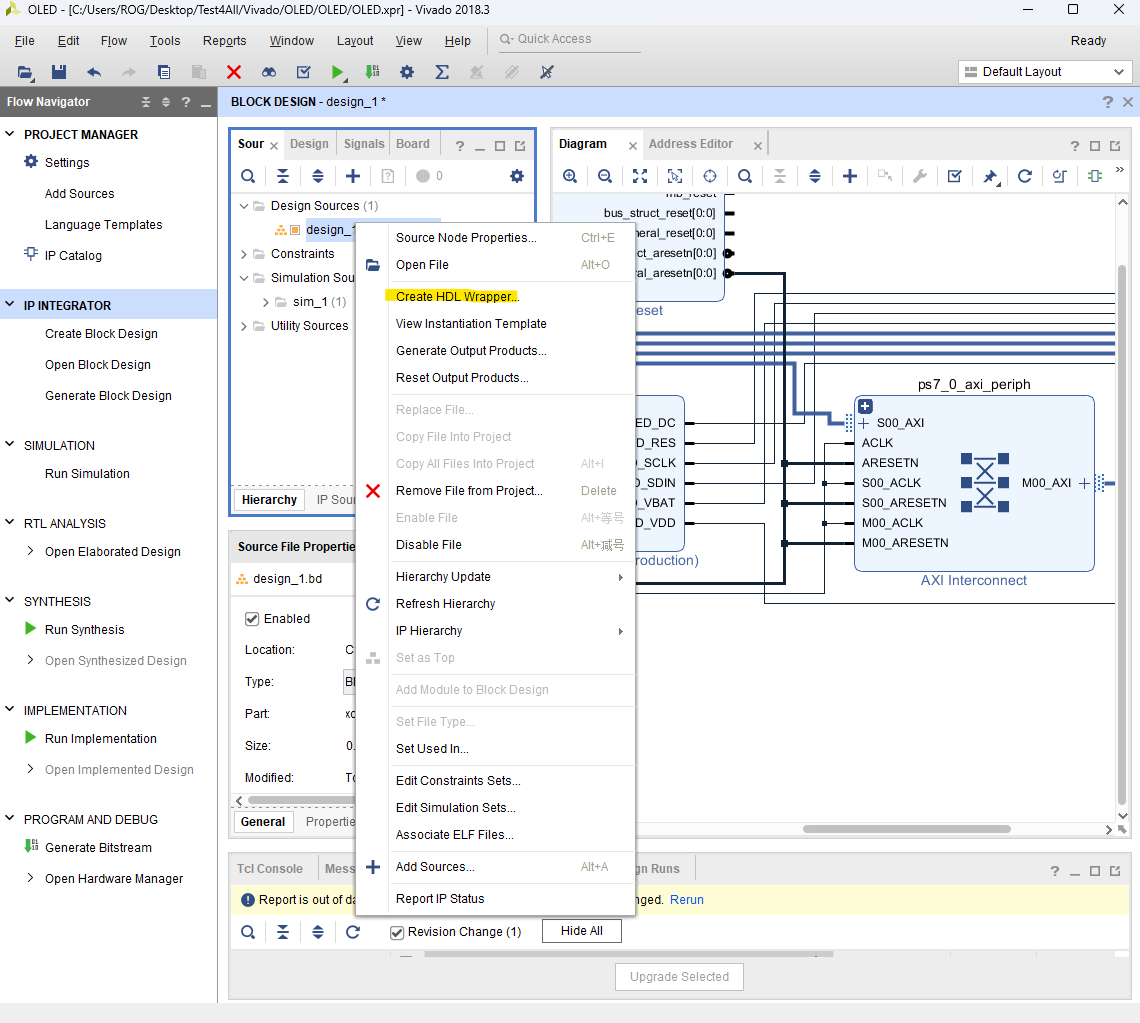
Task: Click the Save floppy disk icon
Action: coord(59,72)
